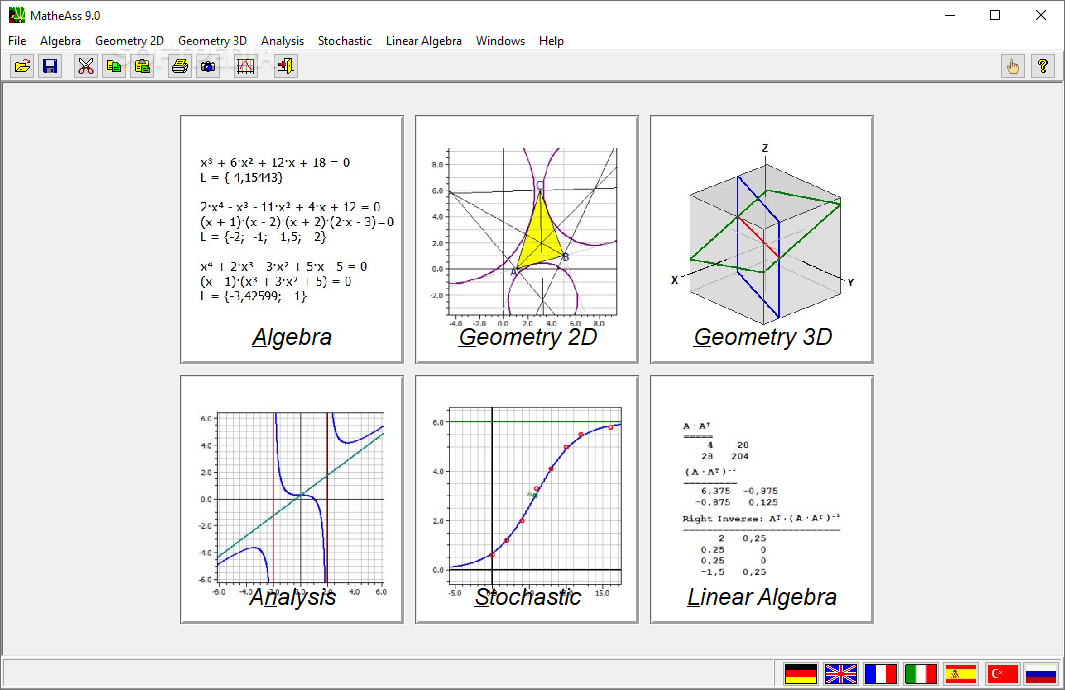
Task: Click the graph plot toolbar icon
Action: coord(246,66)
